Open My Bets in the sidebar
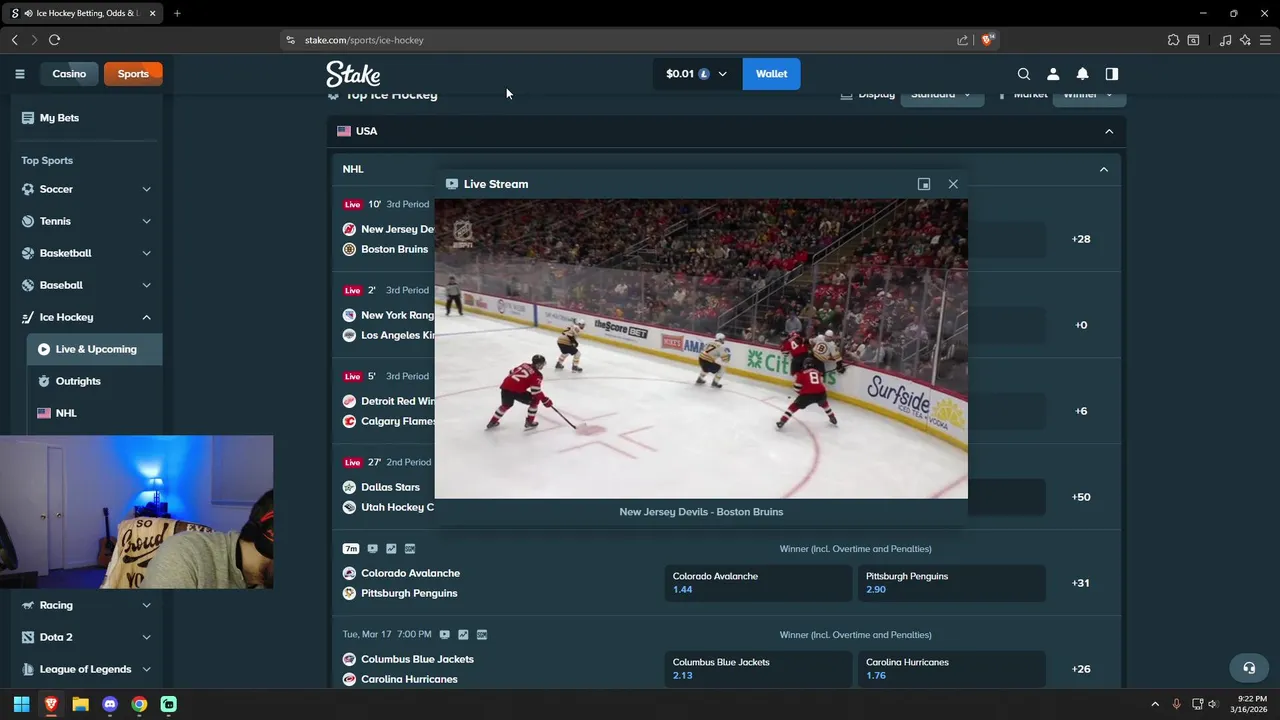Image resolution: width=1280 pixels, height=720 pixels. (x=86, y=118)
